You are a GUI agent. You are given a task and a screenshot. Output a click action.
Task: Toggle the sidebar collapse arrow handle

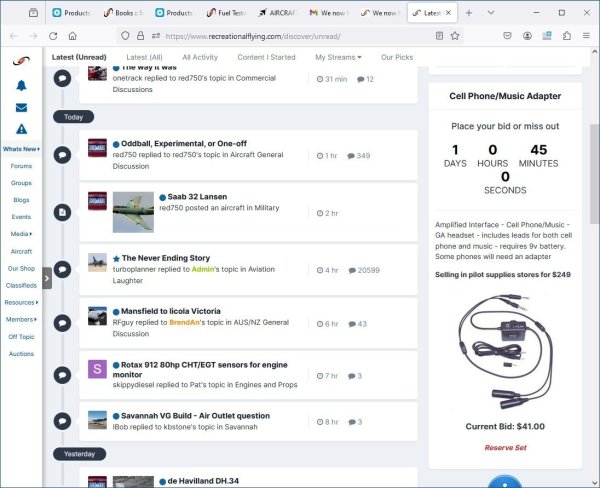pos(46,279)
